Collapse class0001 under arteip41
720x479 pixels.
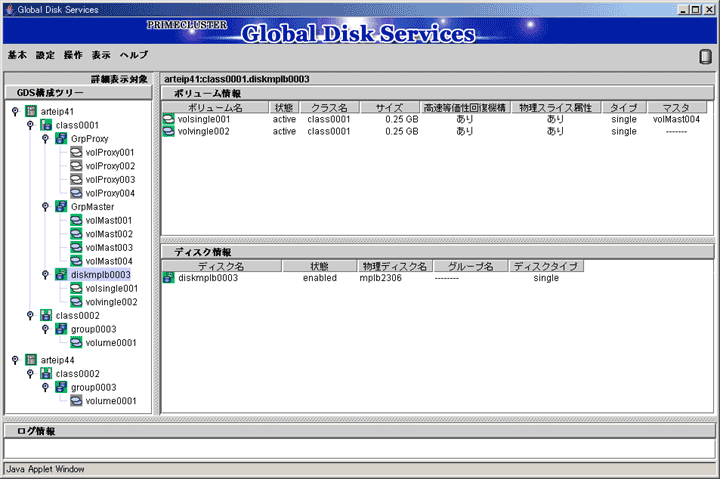point(30,125)
